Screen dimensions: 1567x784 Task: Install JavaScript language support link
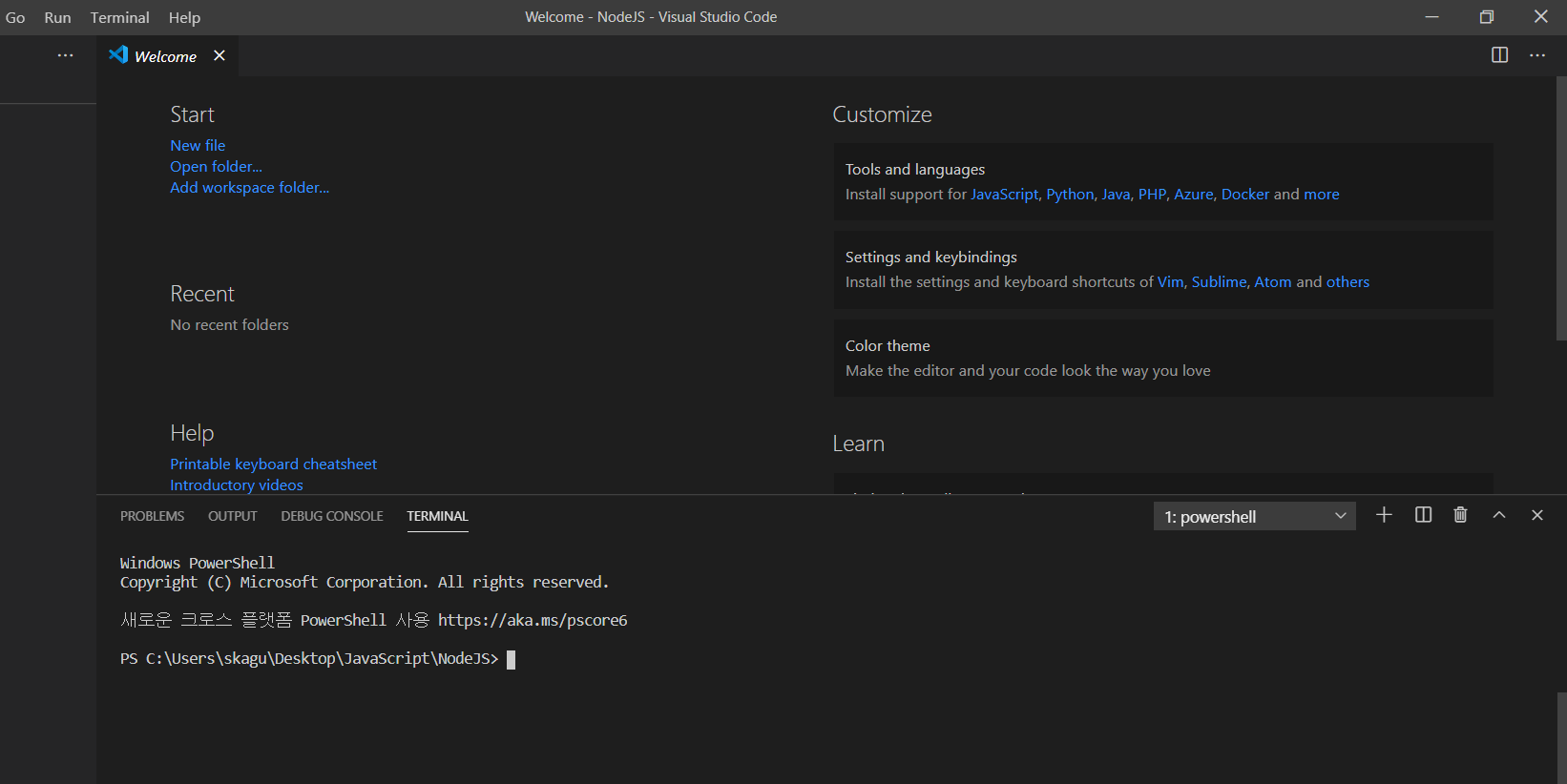point(1004,194)
